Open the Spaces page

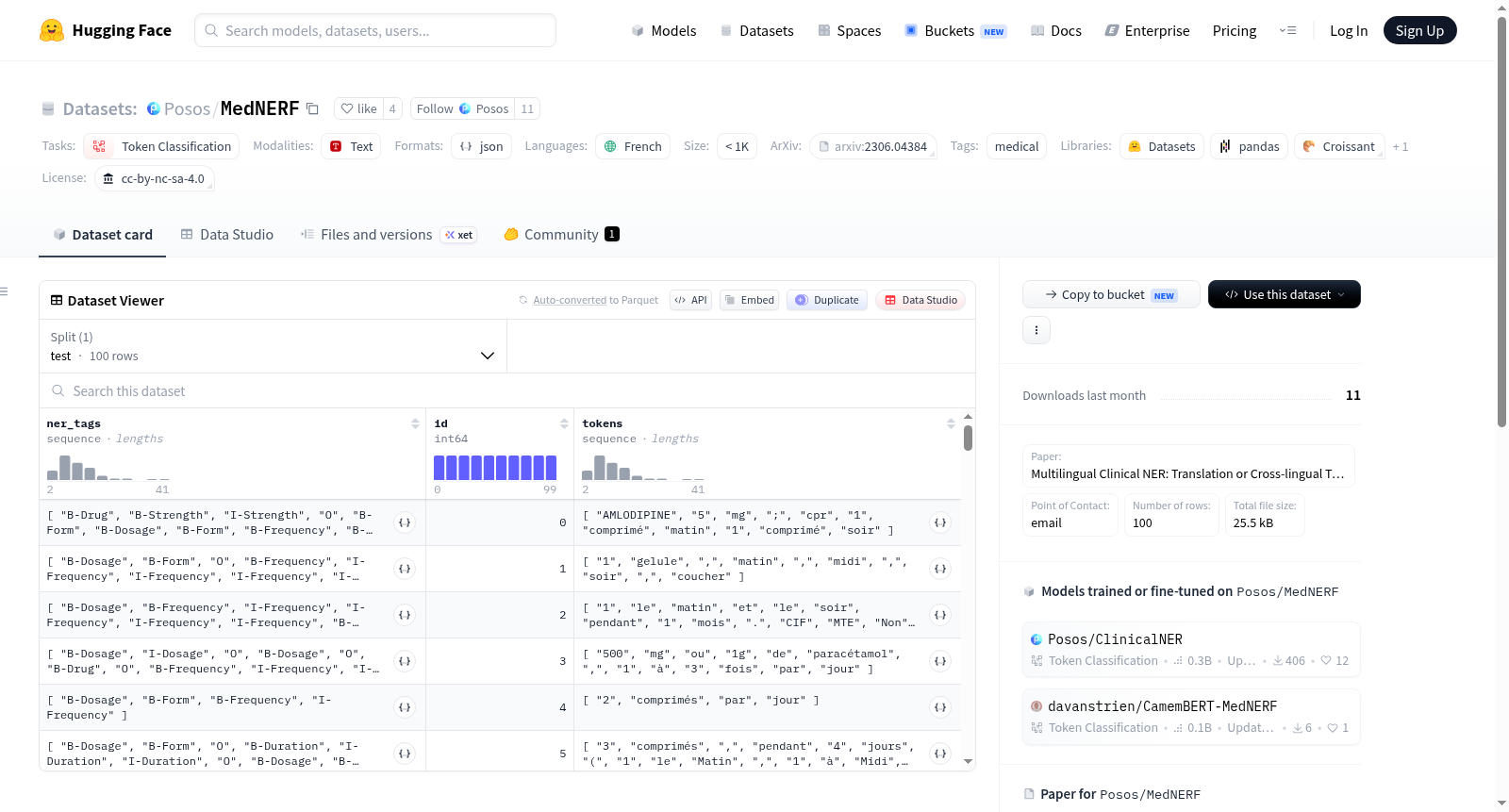point(849,31)
